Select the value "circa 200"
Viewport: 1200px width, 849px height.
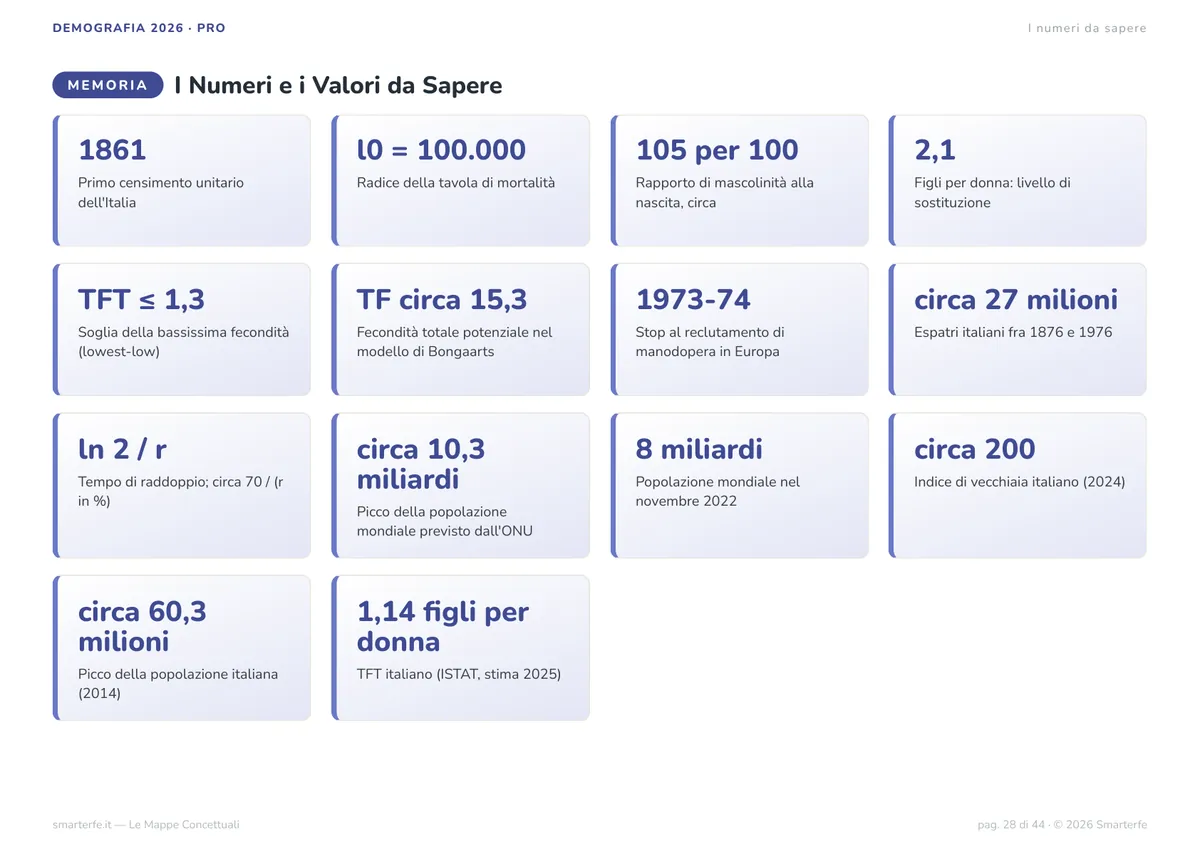click(975, 449)
